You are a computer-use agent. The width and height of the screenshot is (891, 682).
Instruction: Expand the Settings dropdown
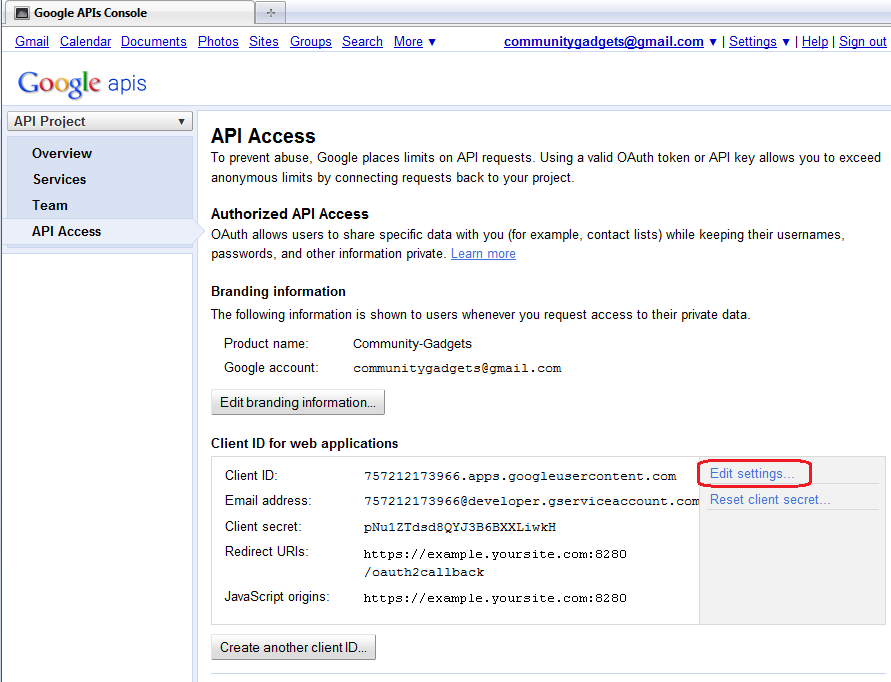[759, 41]
